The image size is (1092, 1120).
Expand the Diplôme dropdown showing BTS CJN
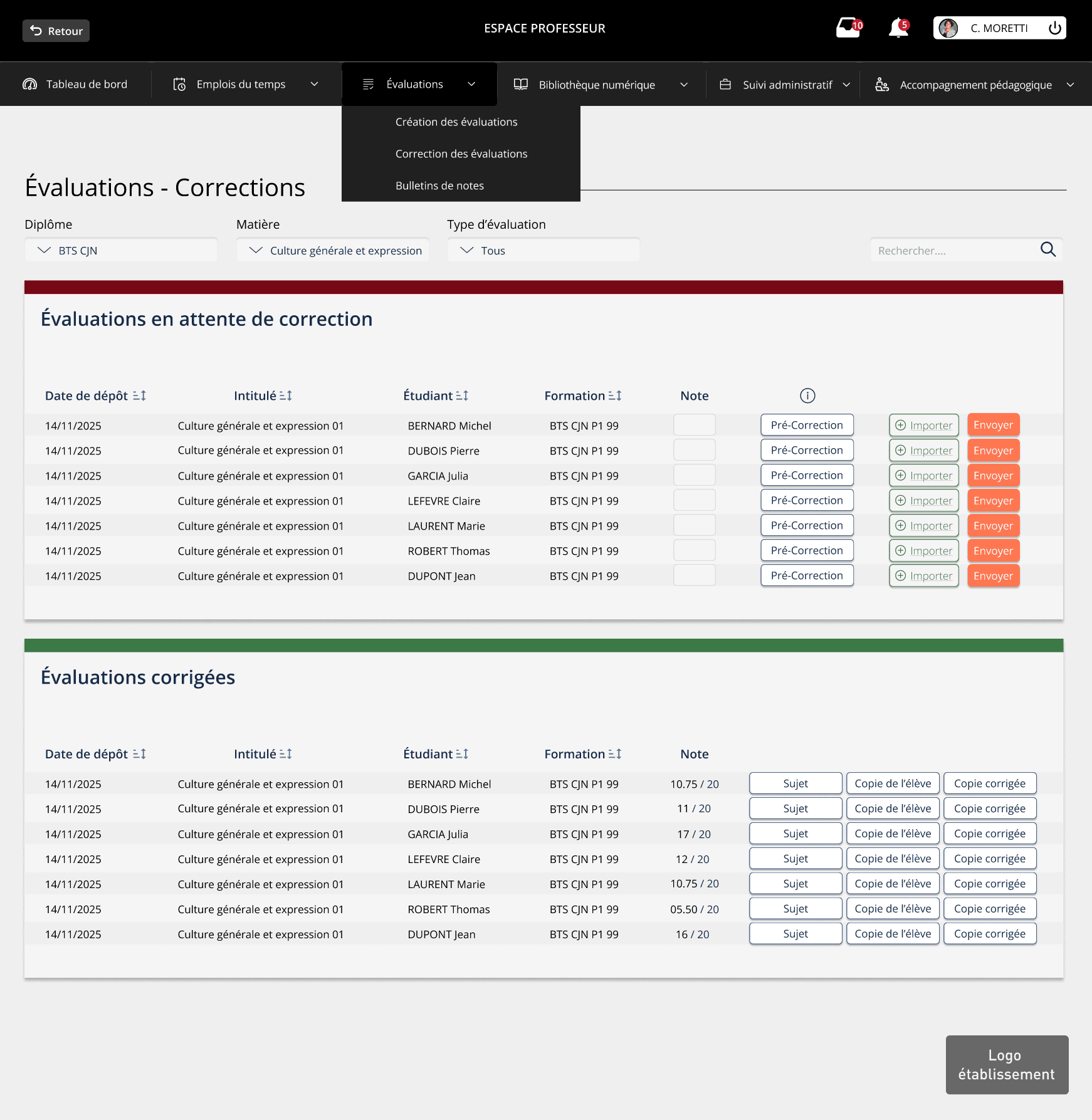121,250
